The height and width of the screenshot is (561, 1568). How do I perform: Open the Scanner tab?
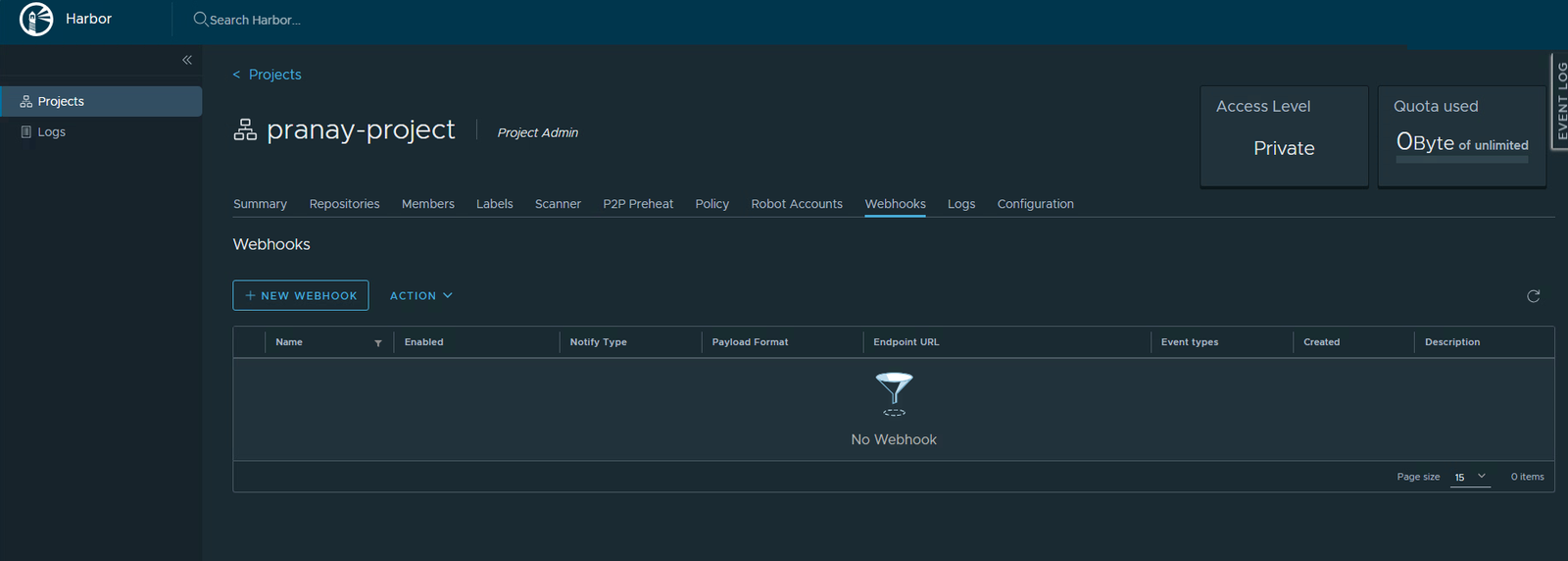[558, 204]
